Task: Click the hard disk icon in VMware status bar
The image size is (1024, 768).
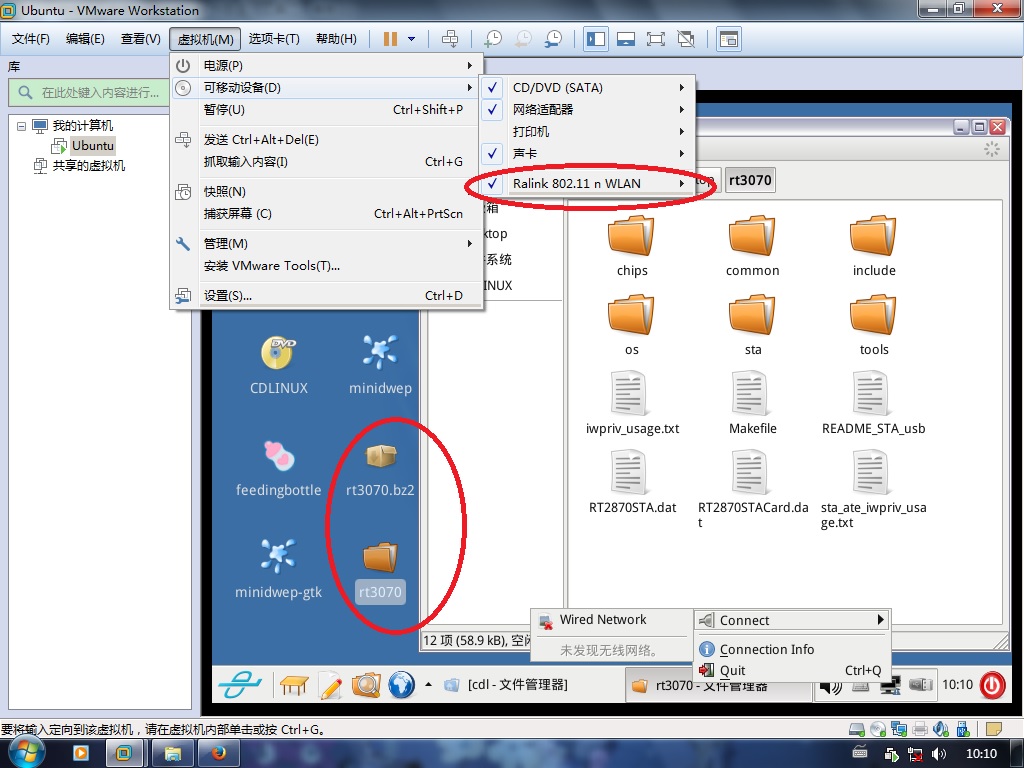Action: click(x=857, y=729)
